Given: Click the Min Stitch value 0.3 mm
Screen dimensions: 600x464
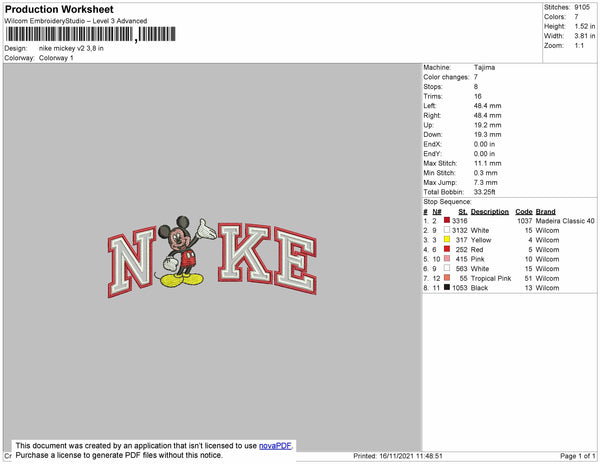Looking at the screenshot, I should (486, 173).
